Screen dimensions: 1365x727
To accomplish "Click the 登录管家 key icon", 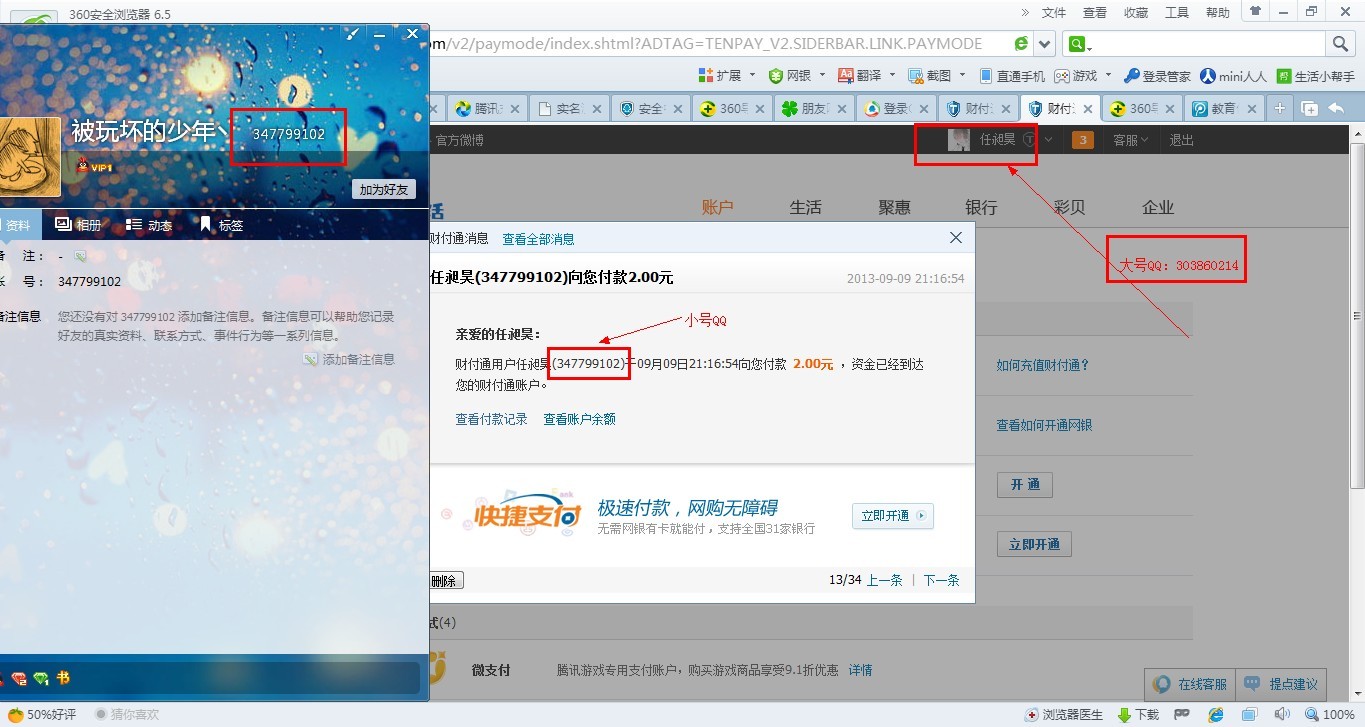I will pos(1157,76).
